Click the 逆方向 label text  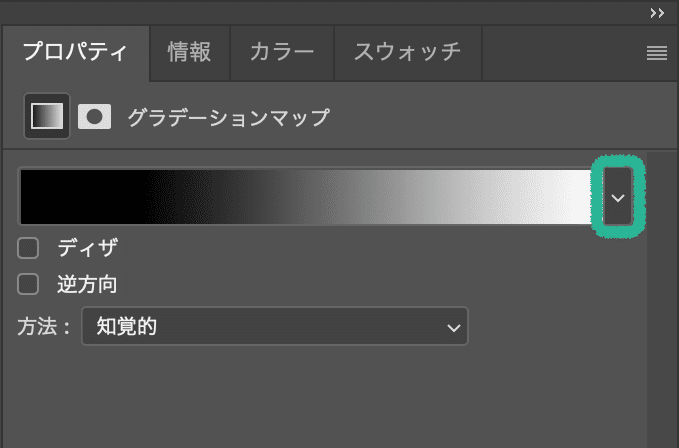pyautogui.click(x=87, y=284)
